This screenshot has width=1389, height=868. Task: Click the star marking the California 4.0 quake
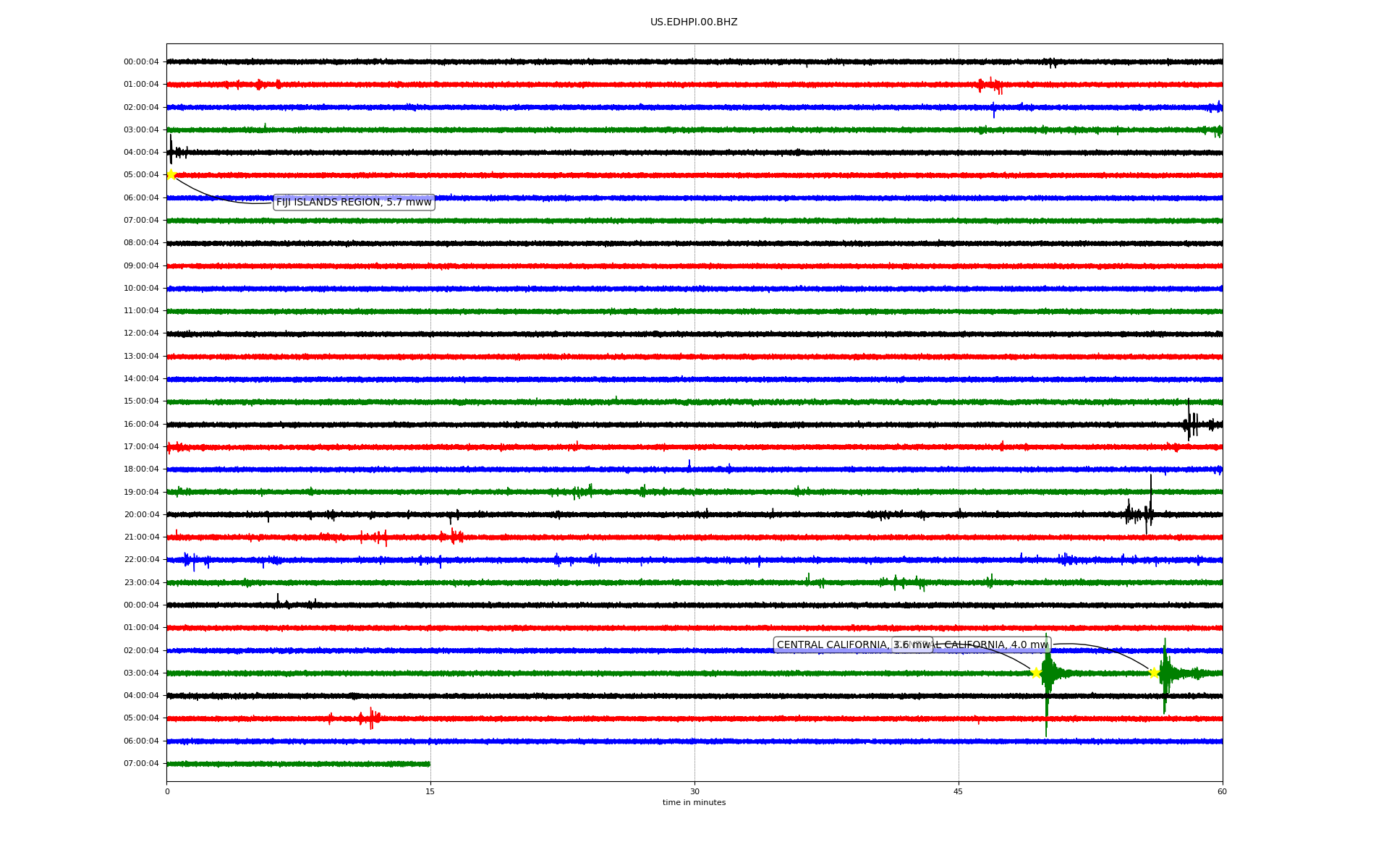[1154, 673]
